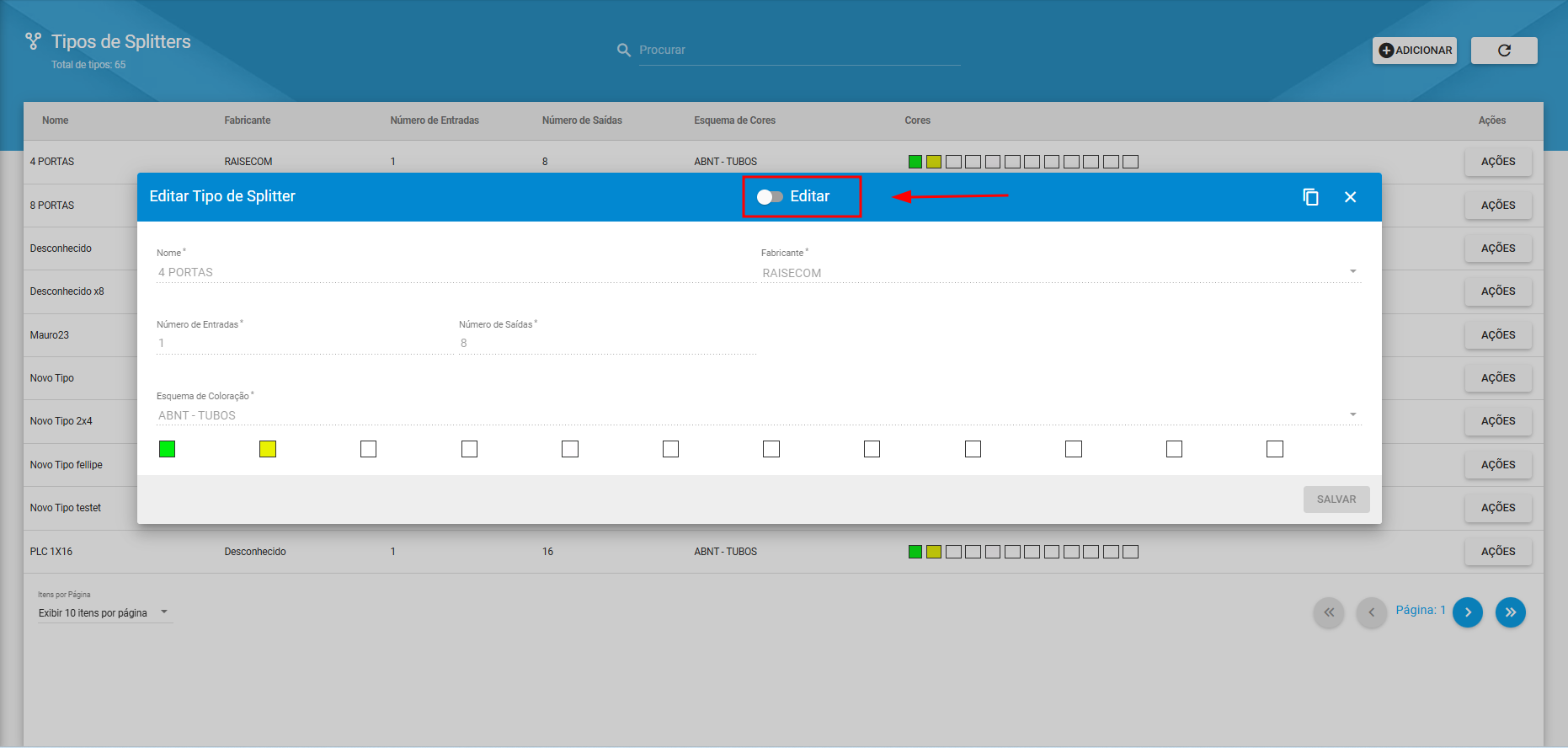Screen dimensions: 1568x748
Task: Click the Número de Entradas column header
Action: click(x=435, y=120)
